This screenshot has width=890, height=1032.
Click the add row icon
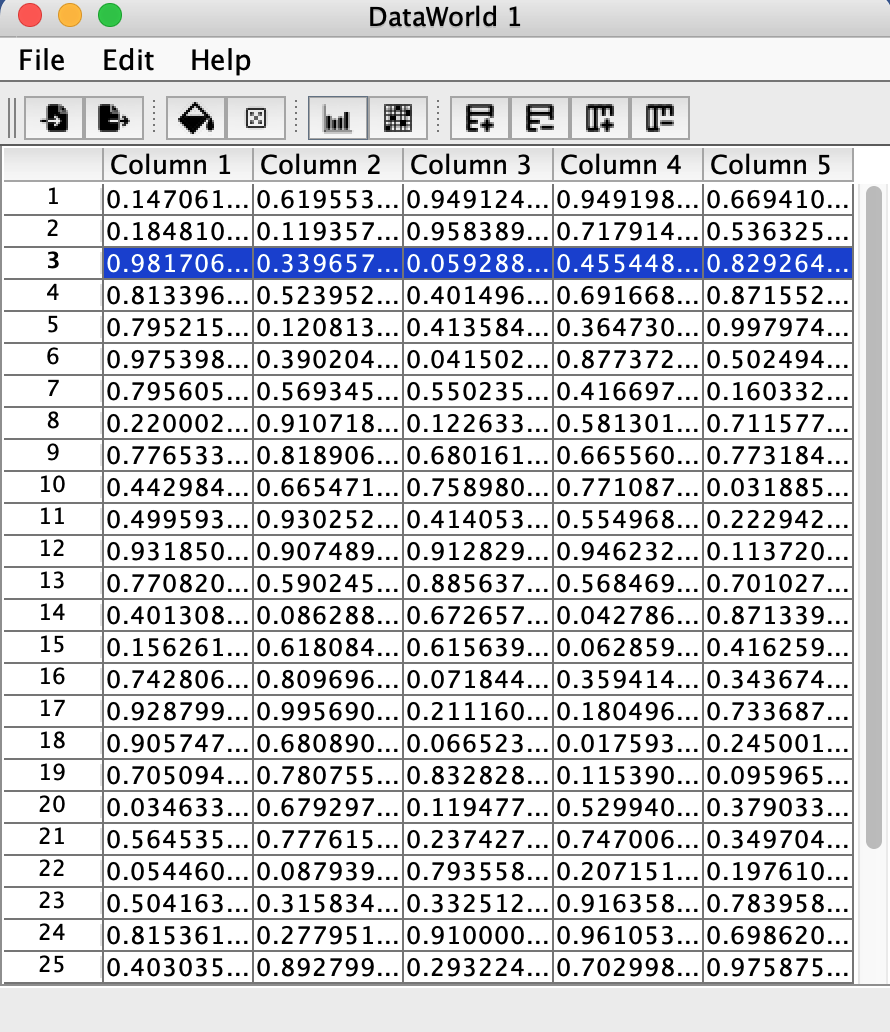pos(480,118)
